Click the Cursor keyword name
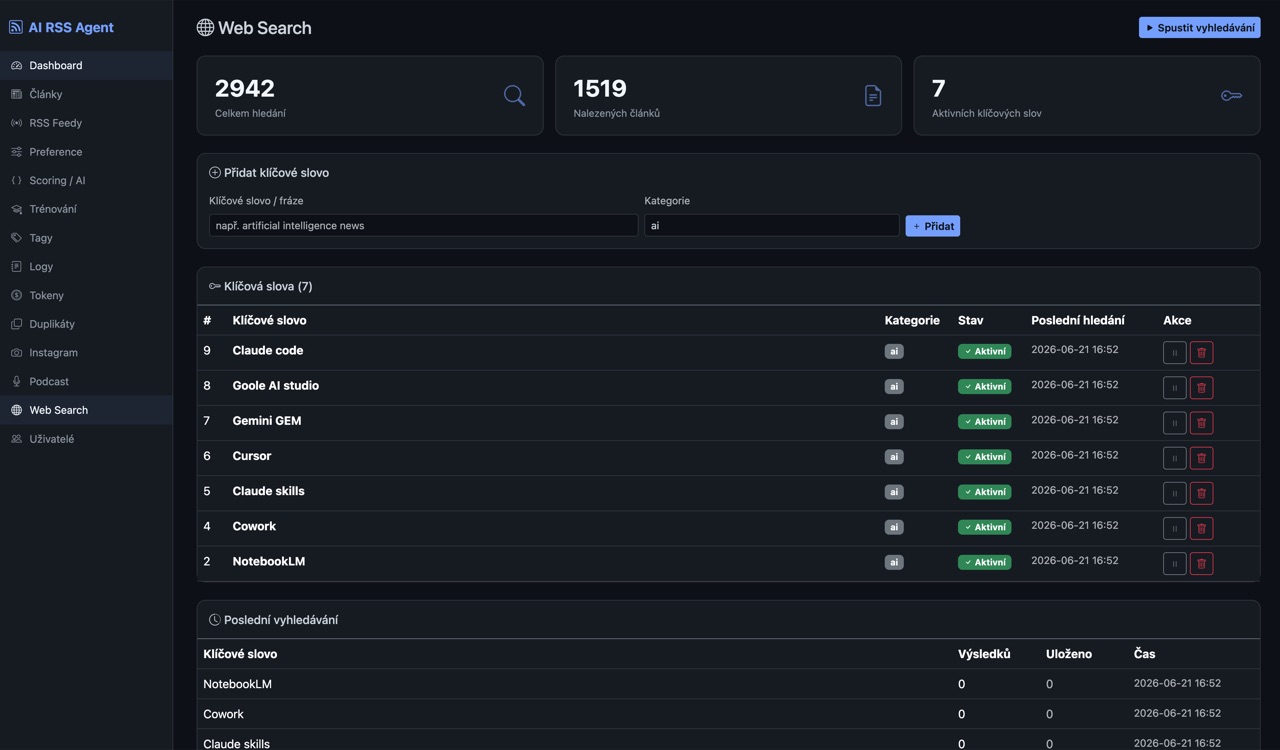Image resolution: width=1280 pixels, height=750 pixels. click(x=252, y=456)
